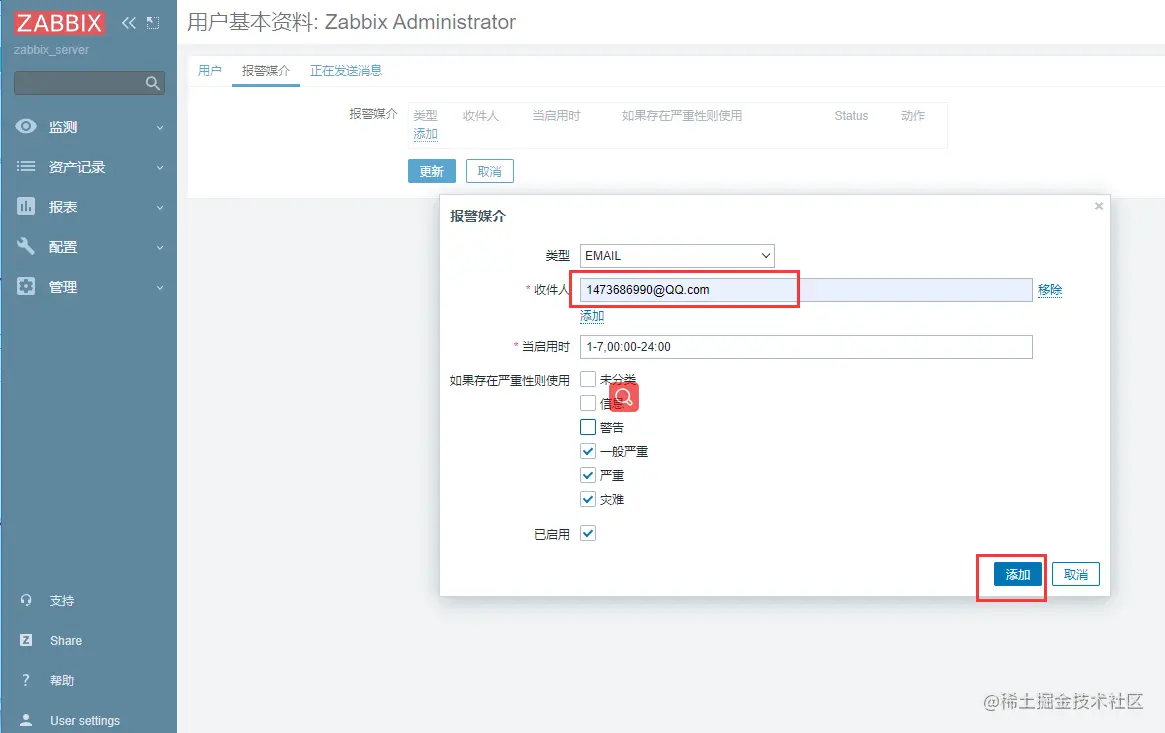Image resolution: width=1165 pixels, height=733 pixels.
Task: Click the 收件人 email input field
Action: point(806,290)
